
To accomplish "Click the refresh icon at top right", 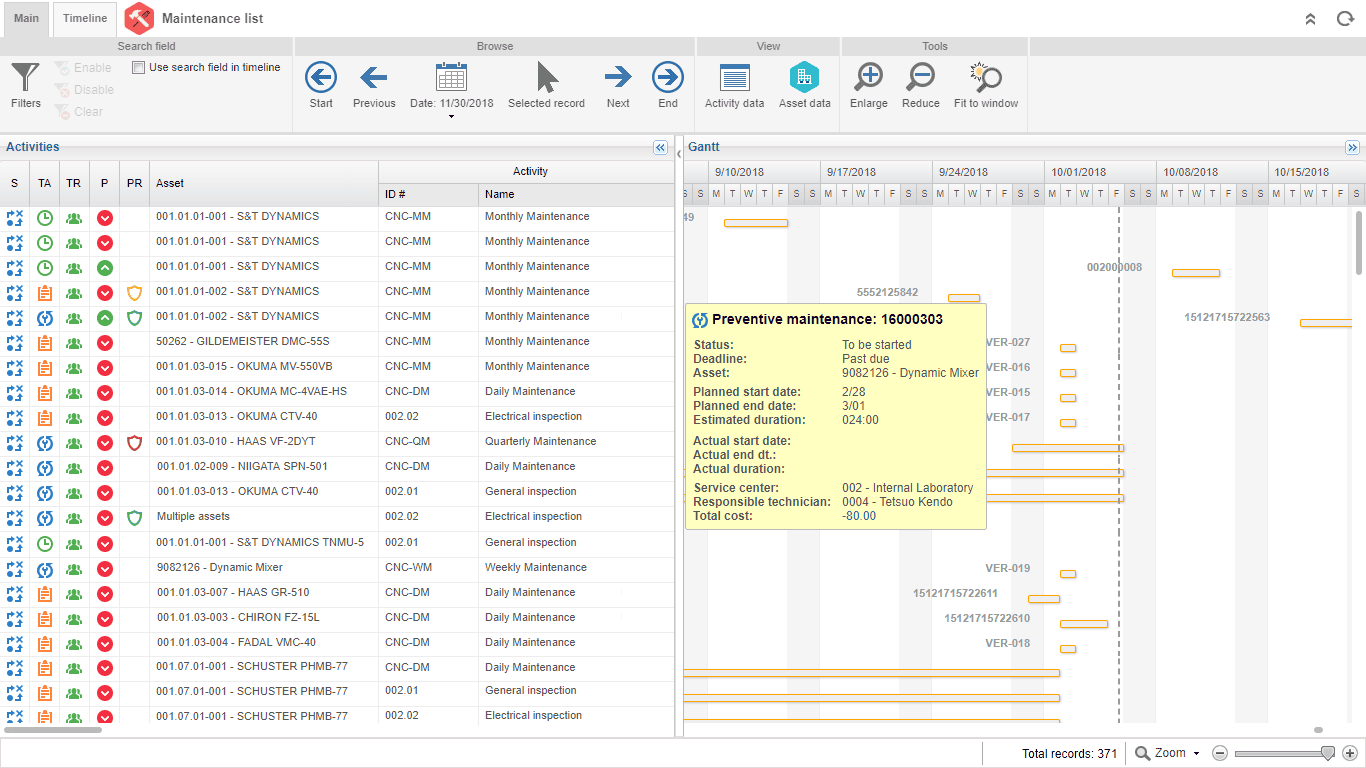I will click(1345, 19).
